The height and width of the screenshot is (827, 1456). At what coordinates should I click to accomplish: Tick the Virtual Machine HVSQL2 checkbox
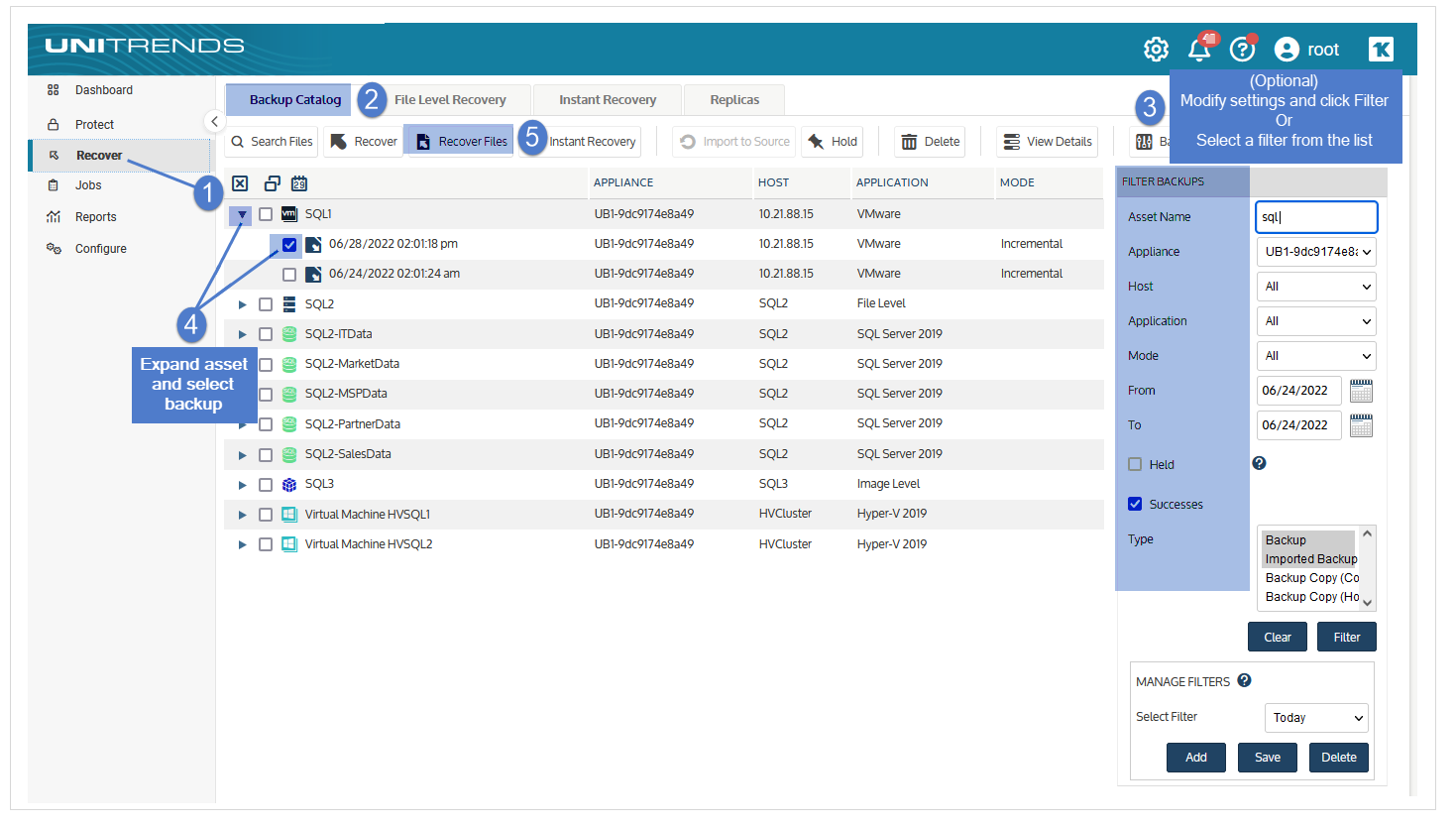tap(266, 544)
